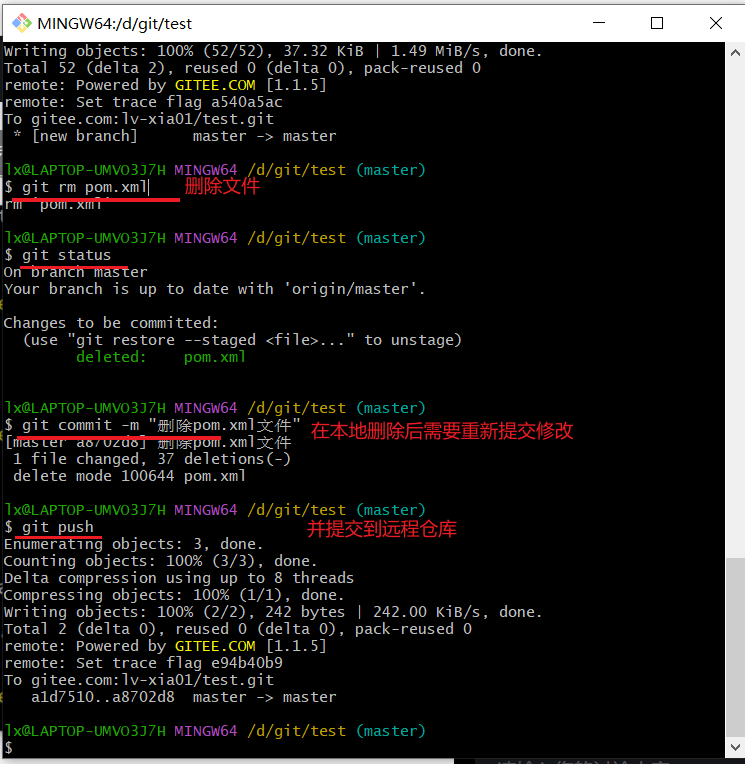Minimize the MINGW64 terminal window
Image resolution: width=745 pixels, height=764 pixels.
point(599,23)
